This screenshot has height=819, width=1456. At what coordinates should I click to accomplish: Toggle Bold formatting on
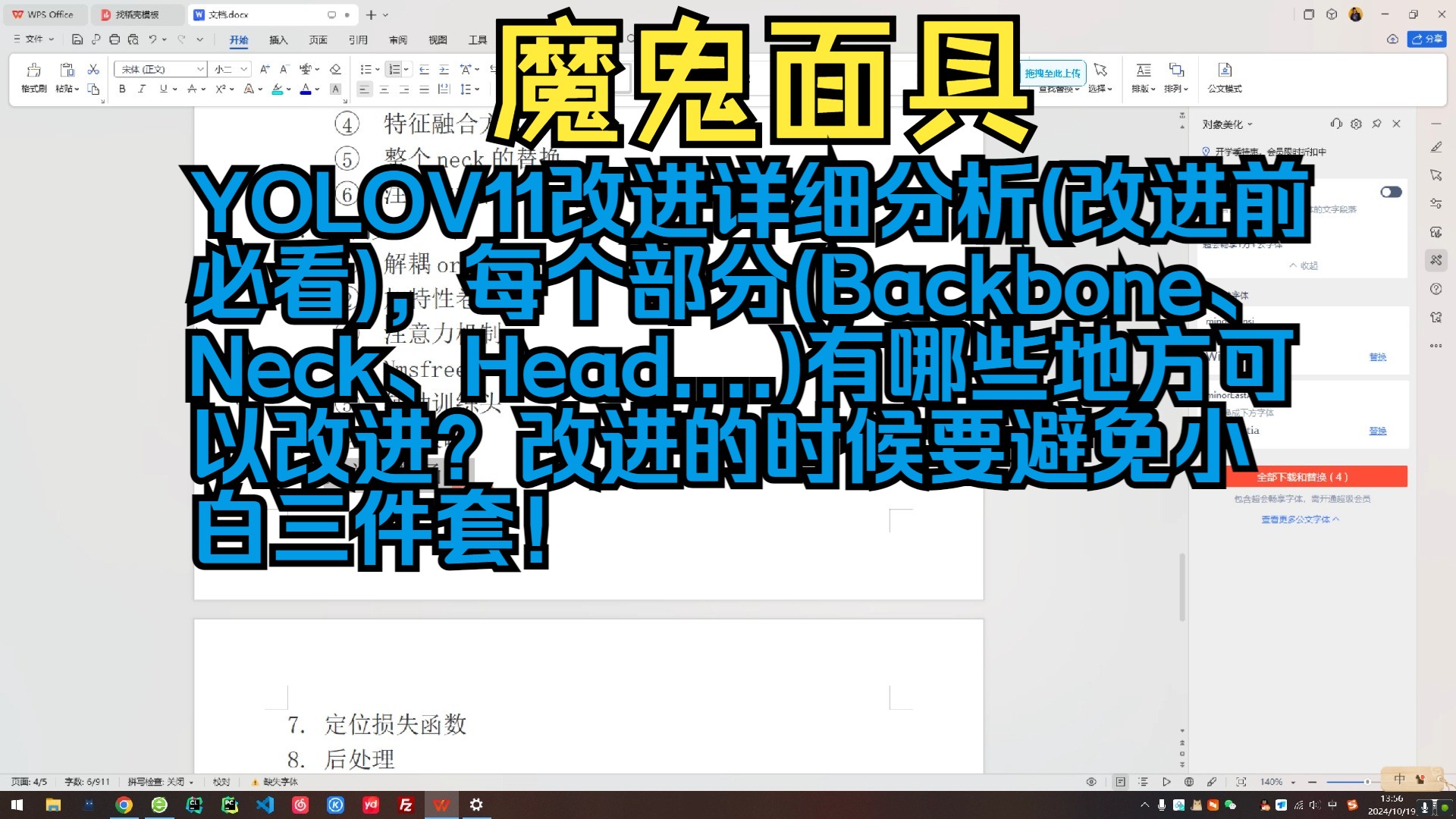(x=122, y=89)
